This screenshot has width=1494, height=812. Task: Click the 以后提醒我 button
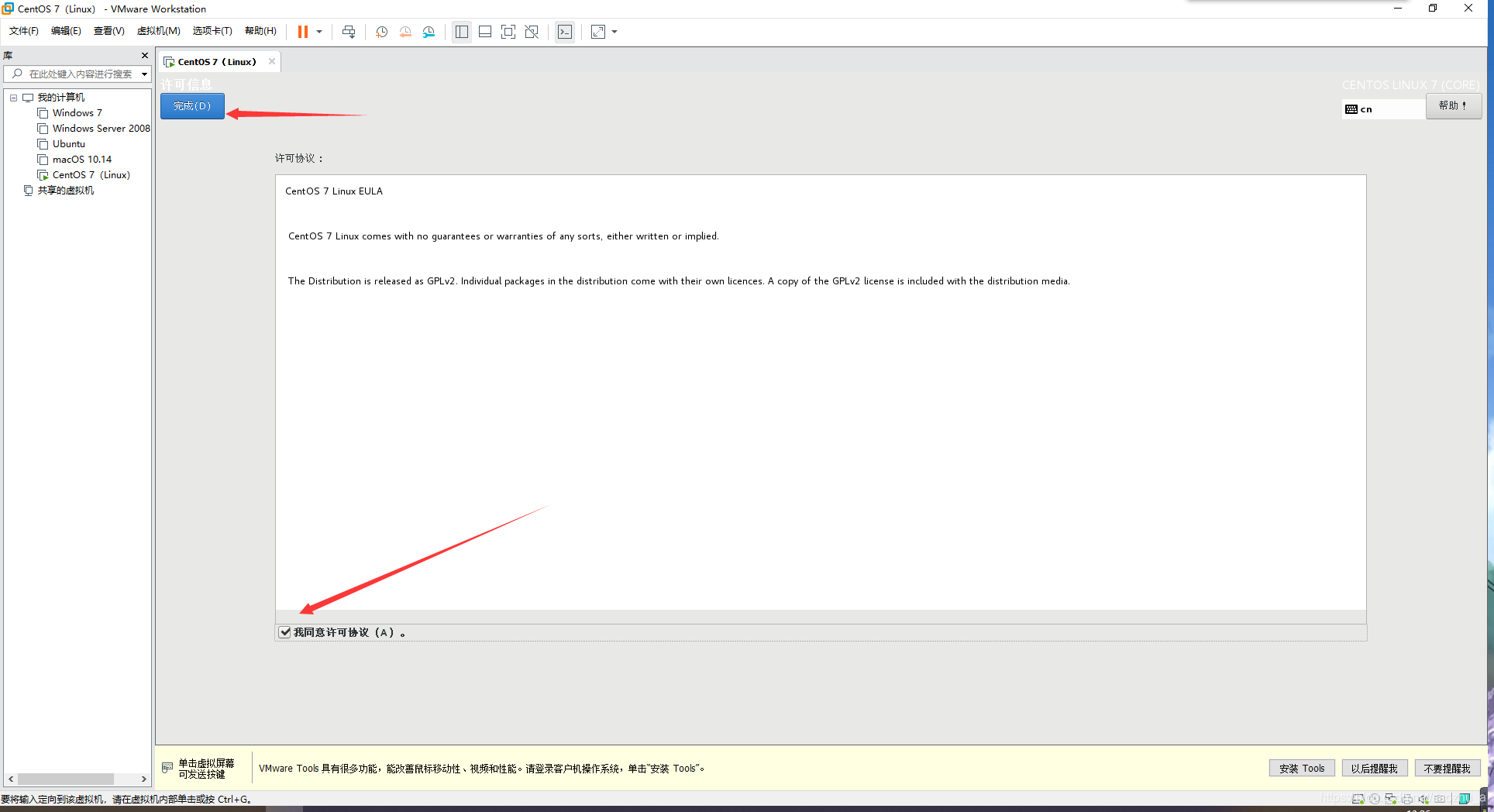click(1374, 769)
